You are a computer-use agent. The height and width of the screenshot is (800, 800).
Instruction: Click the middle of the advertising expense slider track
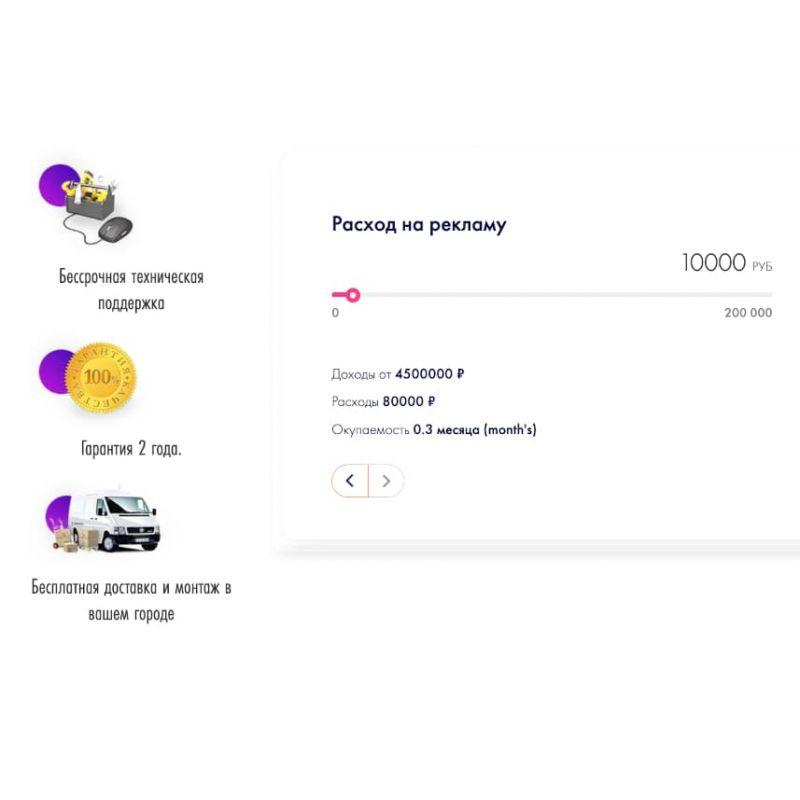point(552,295)
